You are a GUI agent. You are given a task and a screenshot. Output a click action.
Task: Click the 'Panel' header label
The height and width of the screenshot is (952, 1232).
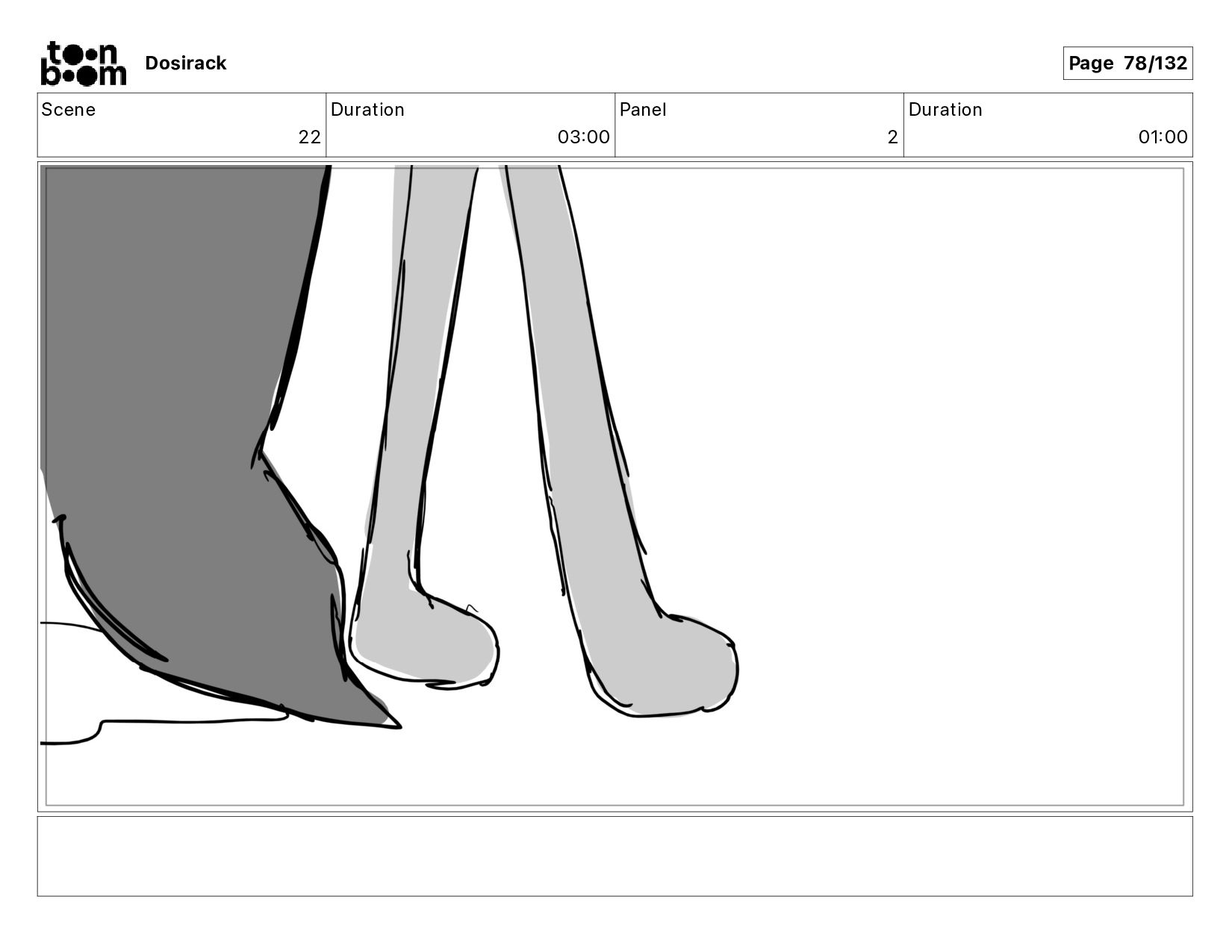[x=643, y=110]
